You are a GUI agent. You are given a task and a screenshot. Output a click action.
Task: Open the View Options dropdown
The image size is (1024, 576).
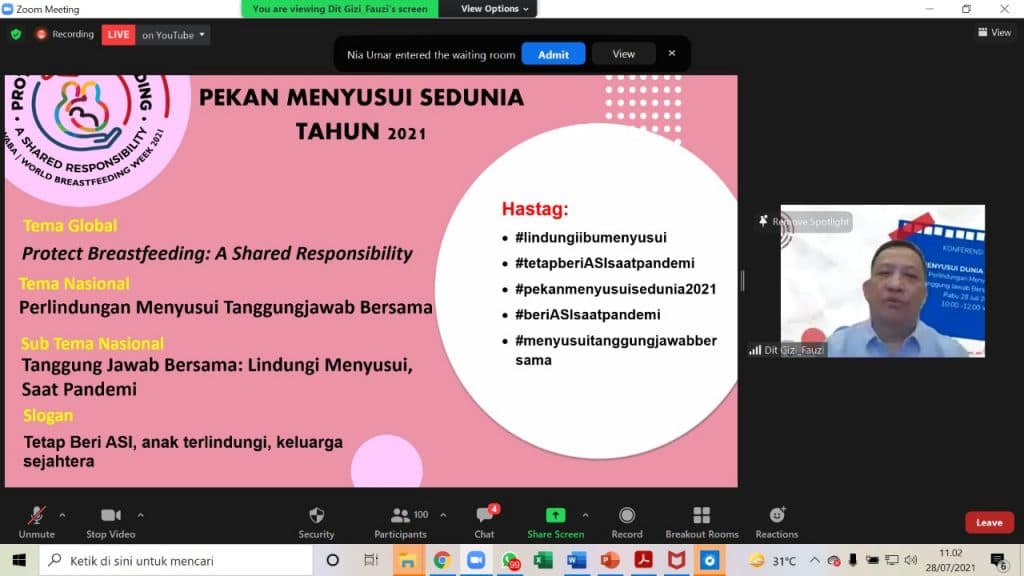coord(494,8)
